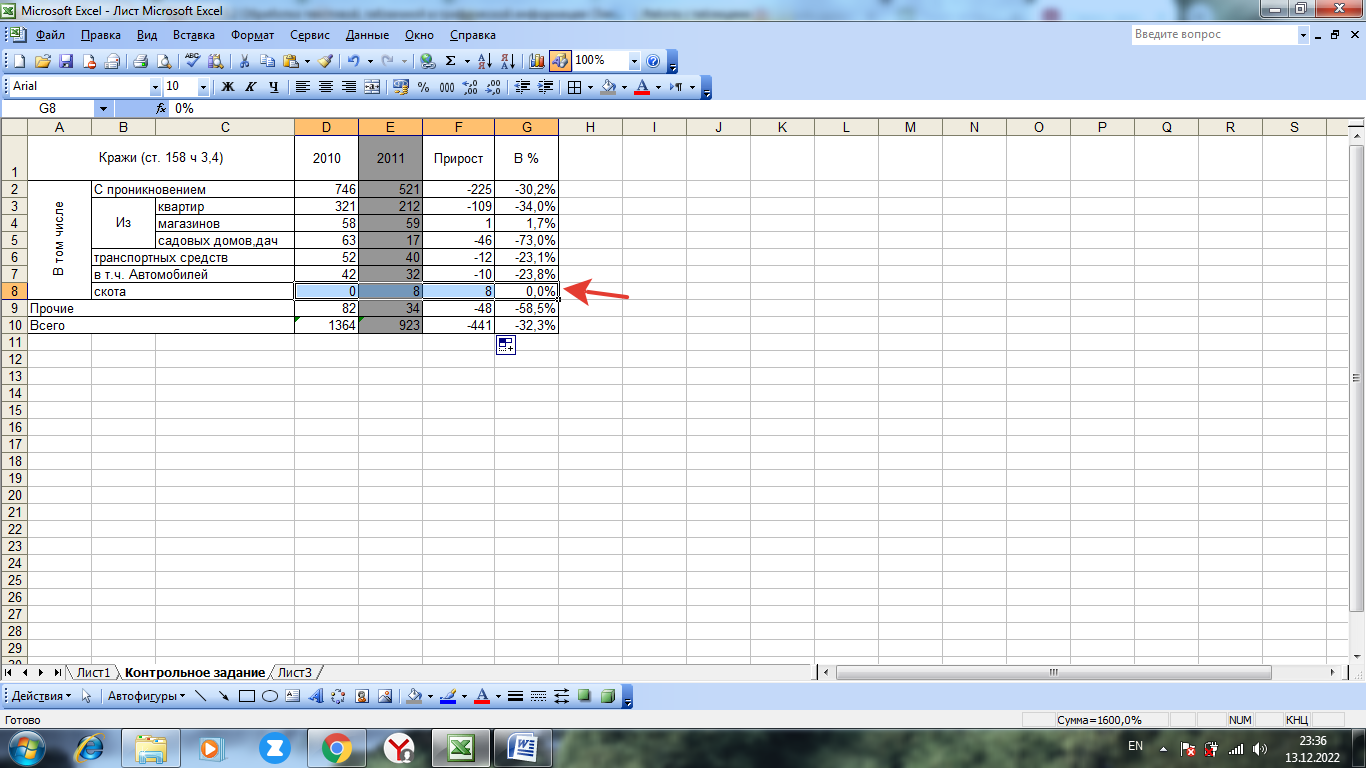
Task: Switch to the Лист3 sheet tab
Action: point(295,673)
